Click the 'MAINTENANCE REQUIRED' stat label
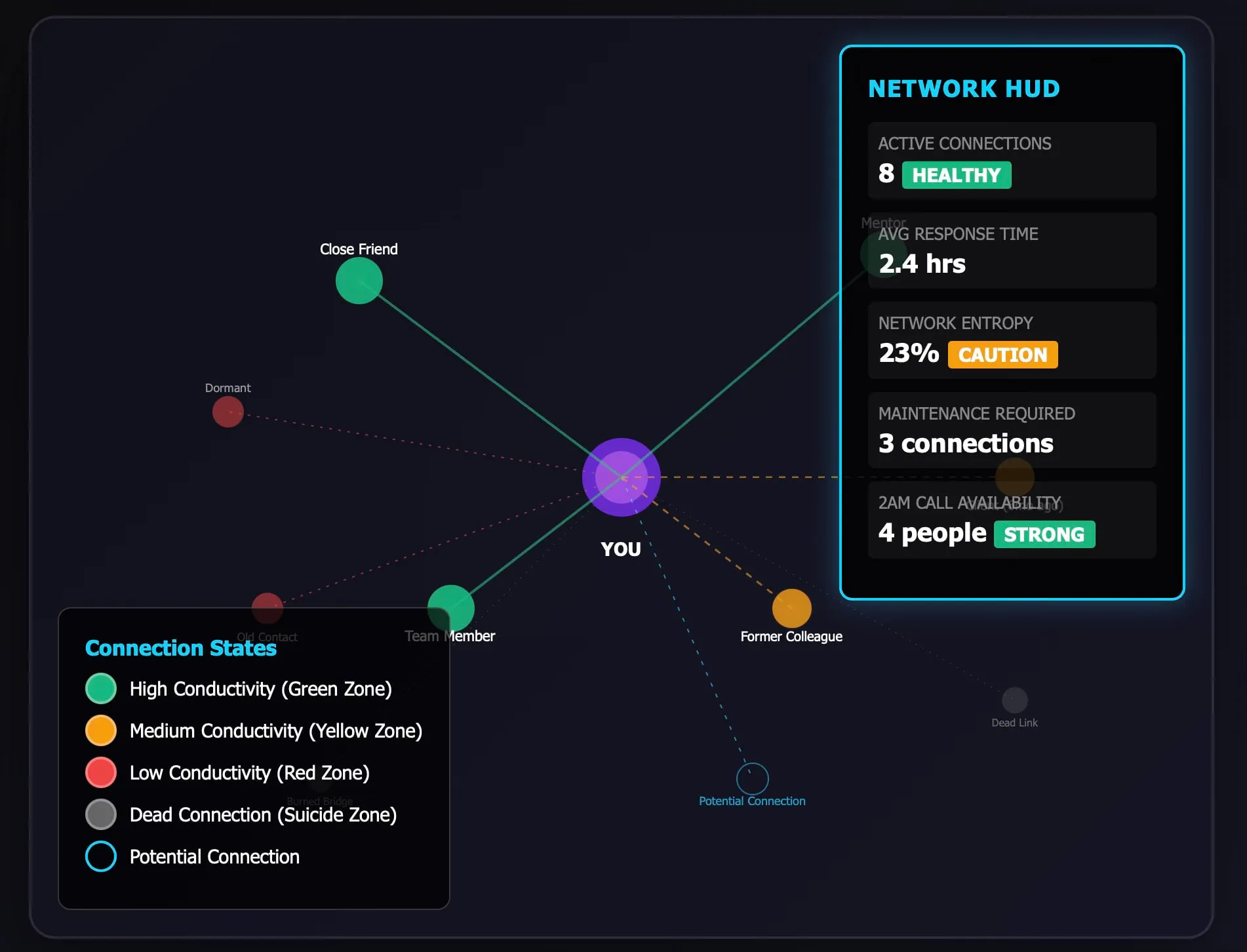 click(976, 414)
